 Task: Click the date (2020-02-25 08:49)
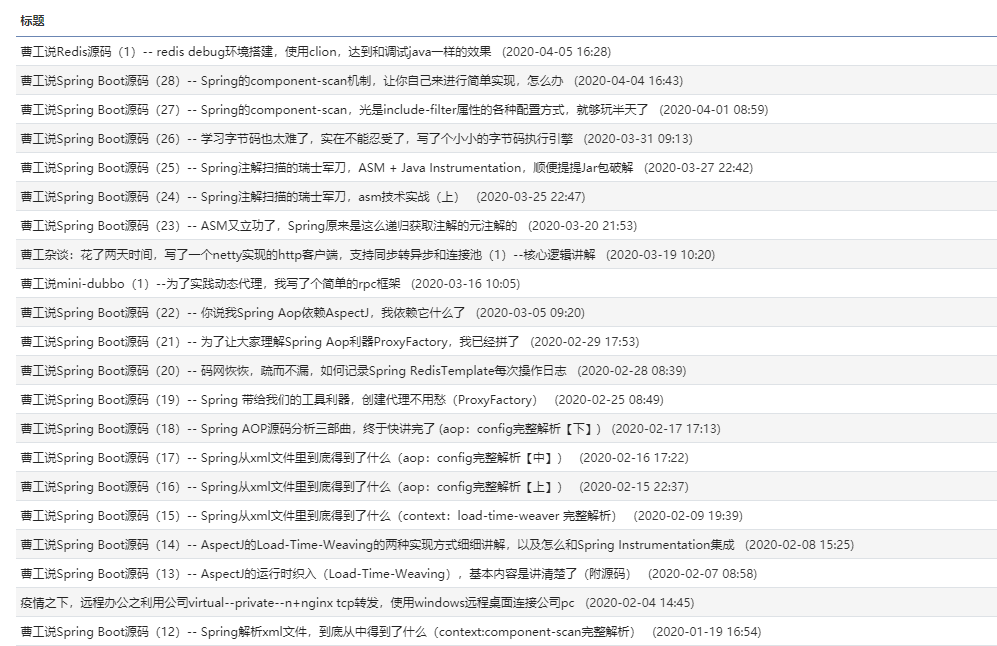coord(609,400)
